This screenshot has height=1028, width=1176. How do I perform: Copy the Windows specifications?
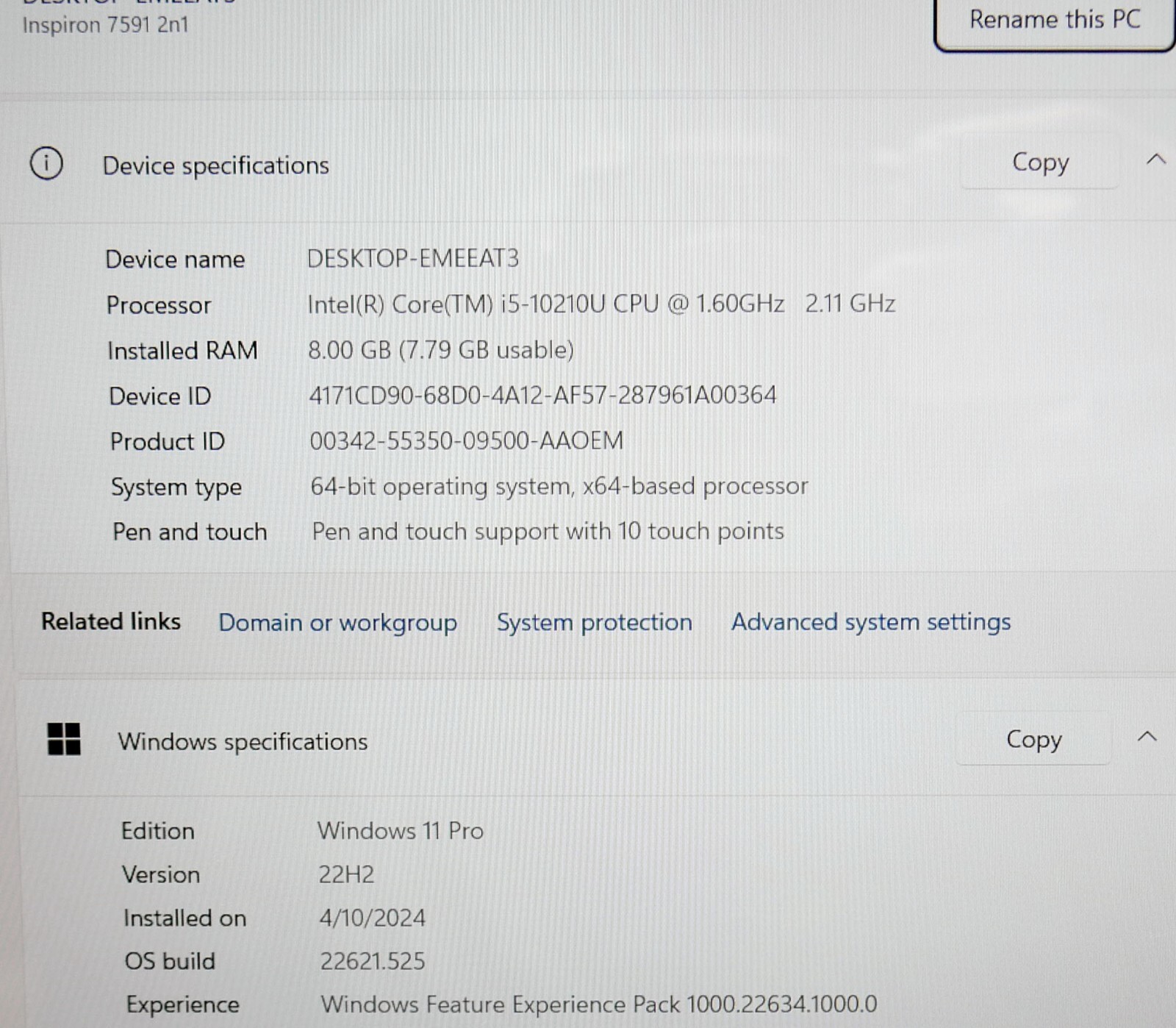pyautogui.click(x=1033, y=739)
